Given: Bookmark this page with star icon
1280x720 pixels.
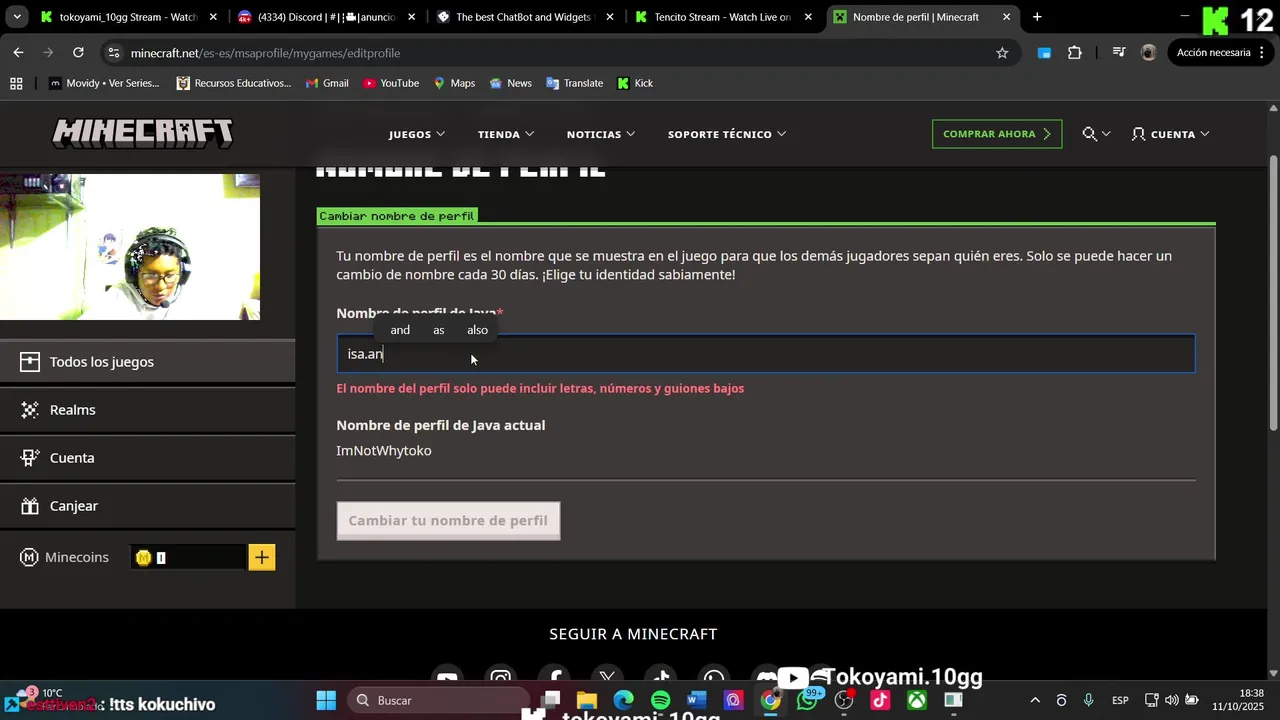Looking at the screenshot, I should tap(1002, 53).
